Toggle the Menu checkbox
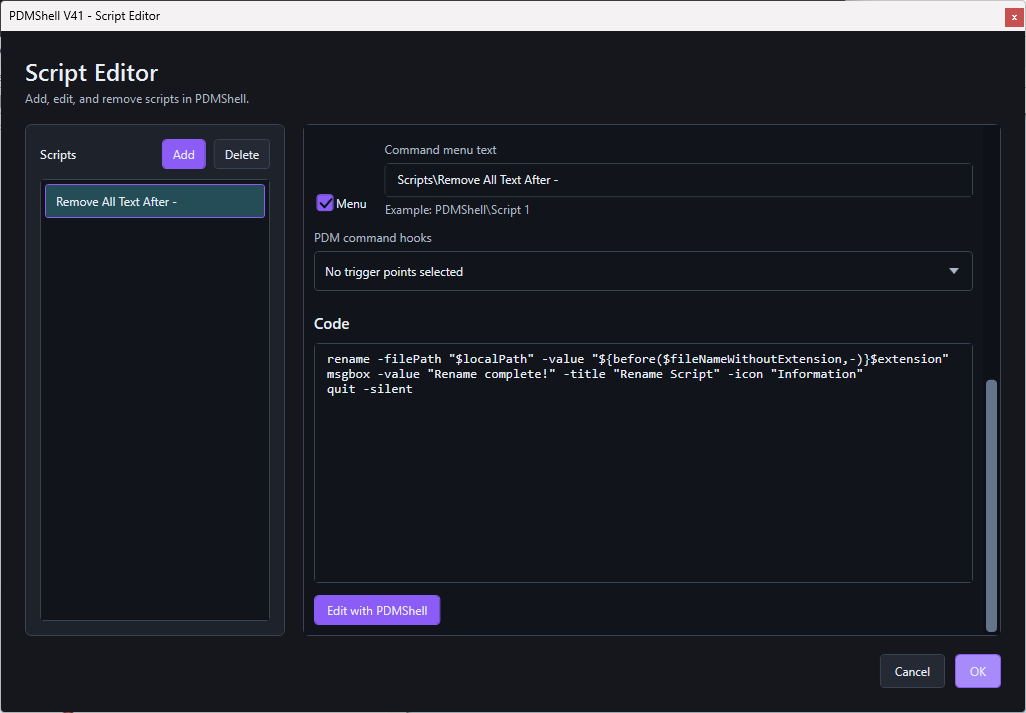 pyautogui.click(x=325, y=203)
